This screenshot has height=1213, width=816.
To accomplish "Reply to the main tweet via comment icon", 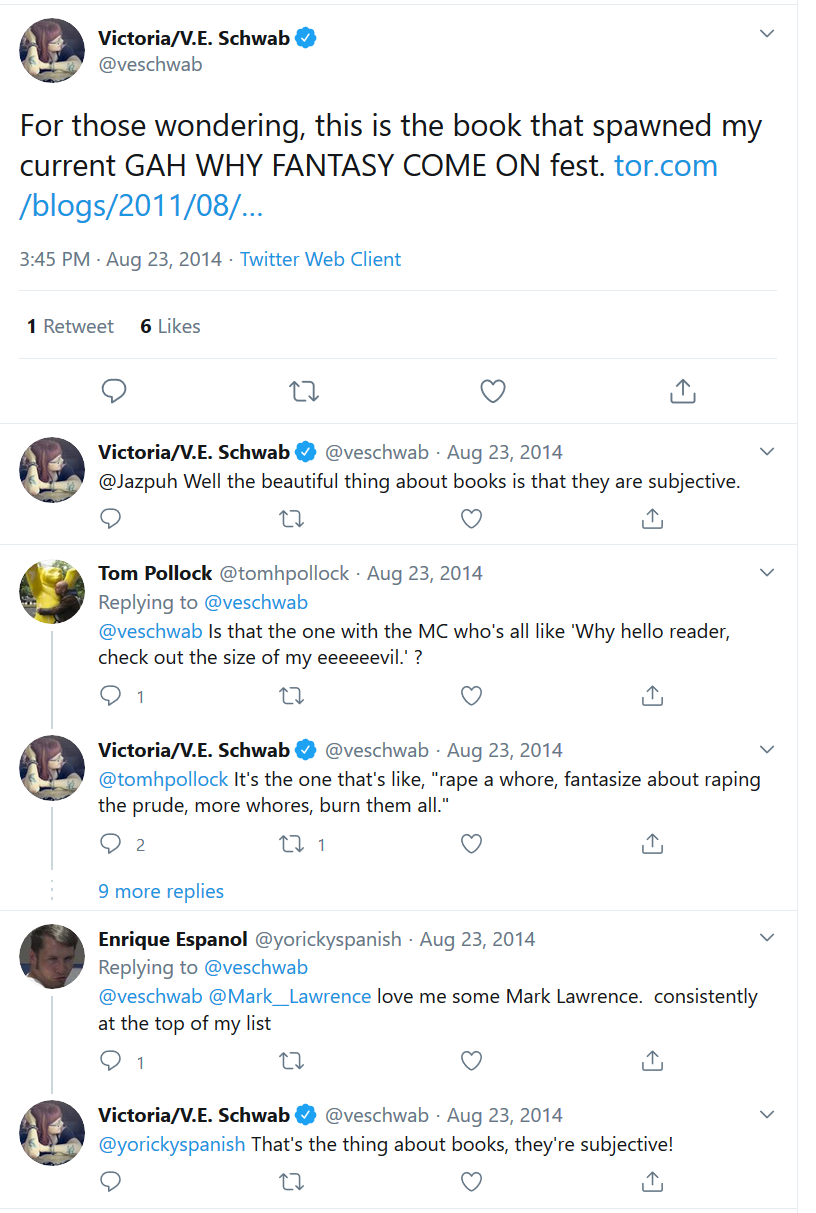I will pyautogui.click(x=114, y=391).
